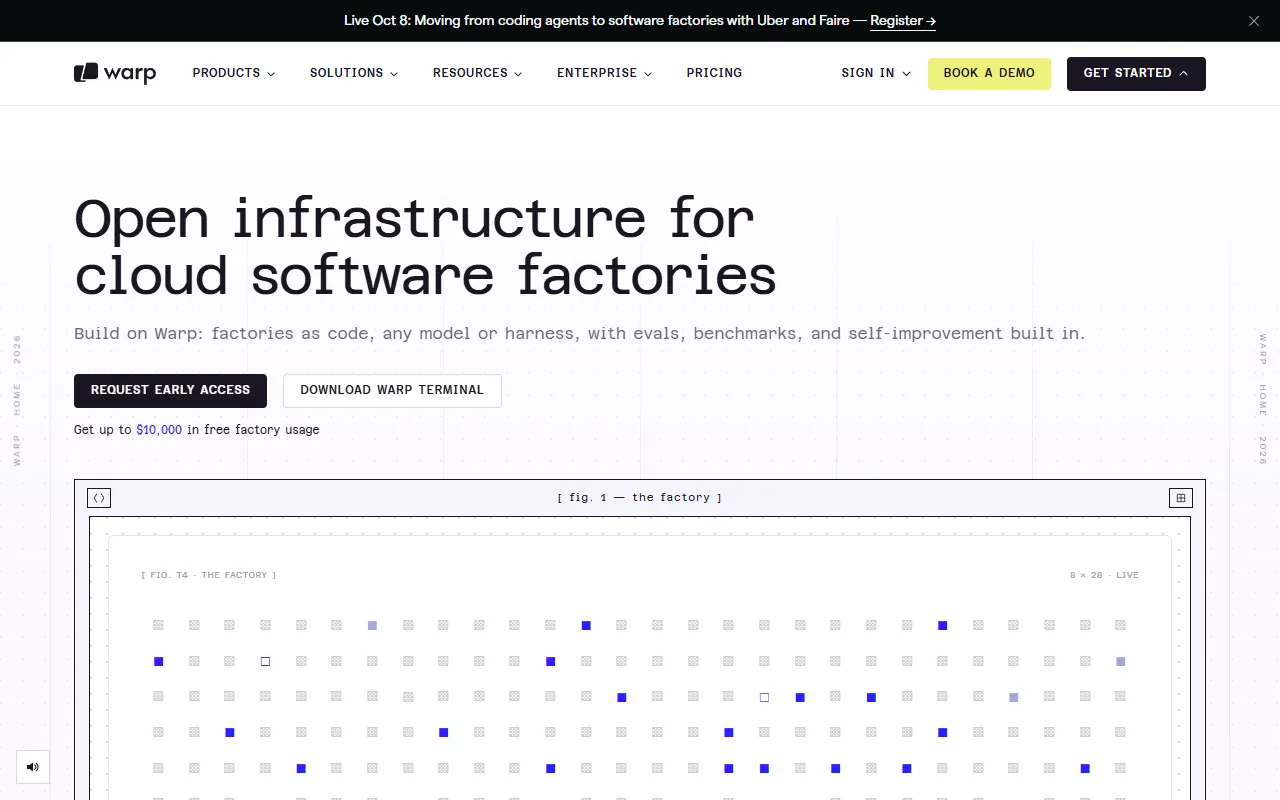
Task: Toggle the sound speaker button
Action: 33,767
